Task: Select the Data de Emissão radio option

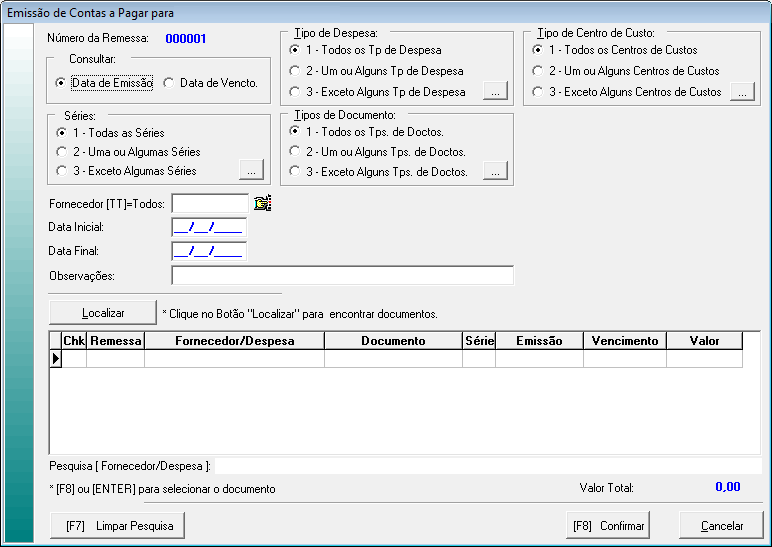Action: (61, 84)
